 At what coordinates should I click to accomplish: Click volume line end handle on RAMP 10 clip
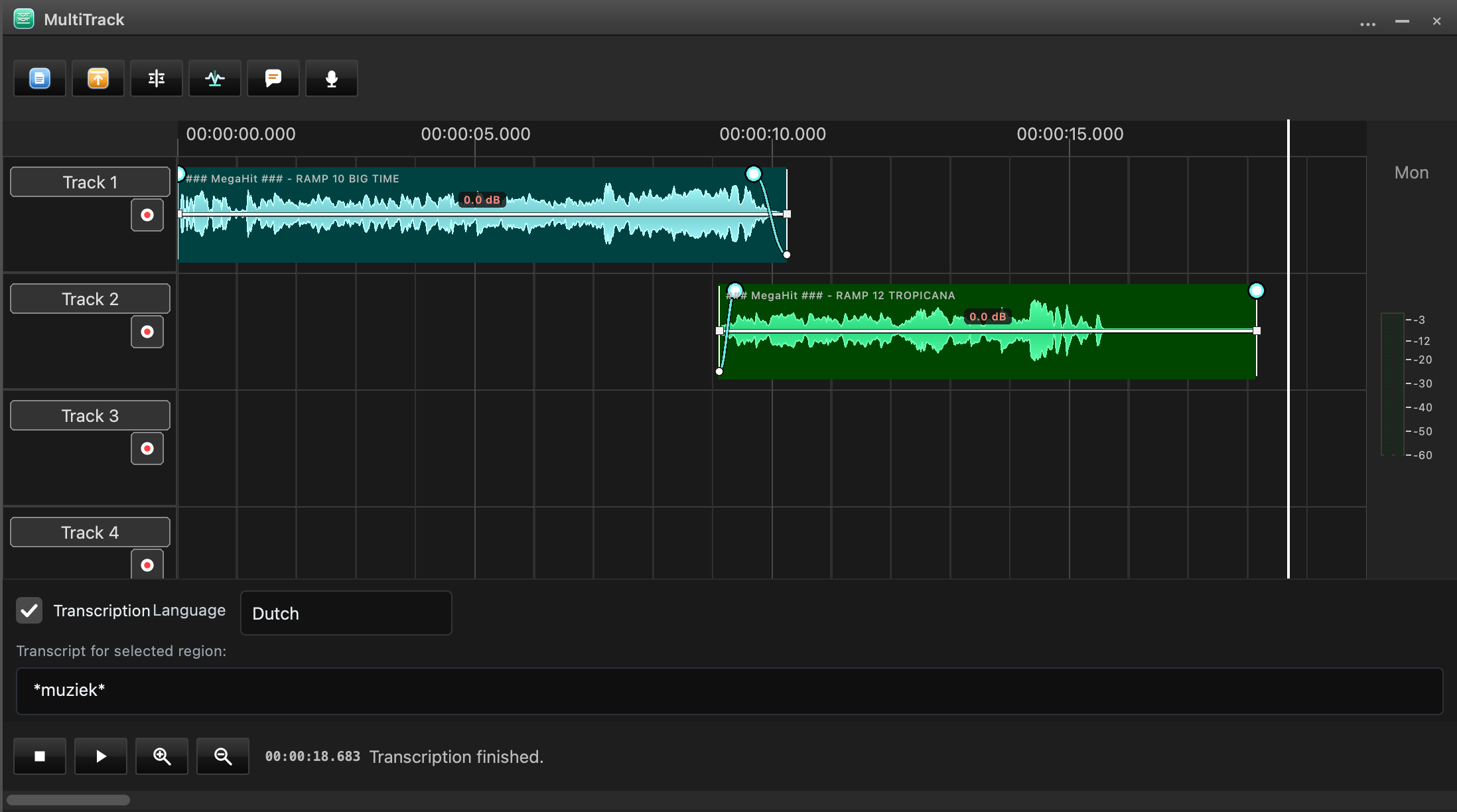click(788, 214)
